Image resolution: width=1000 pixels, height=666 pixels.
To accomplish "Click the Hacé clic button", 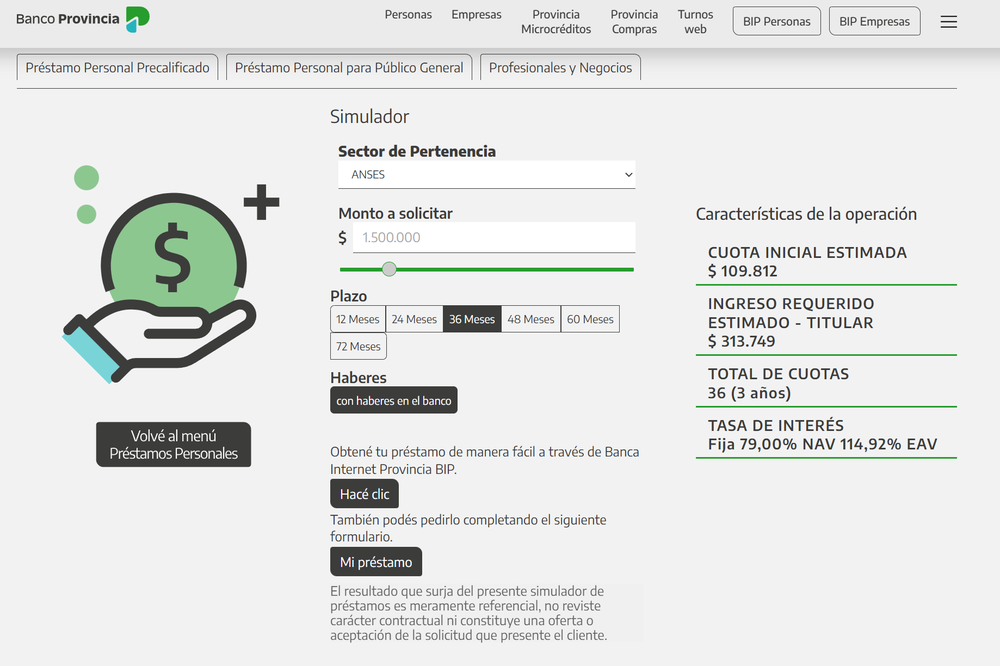I will [364, 494].
